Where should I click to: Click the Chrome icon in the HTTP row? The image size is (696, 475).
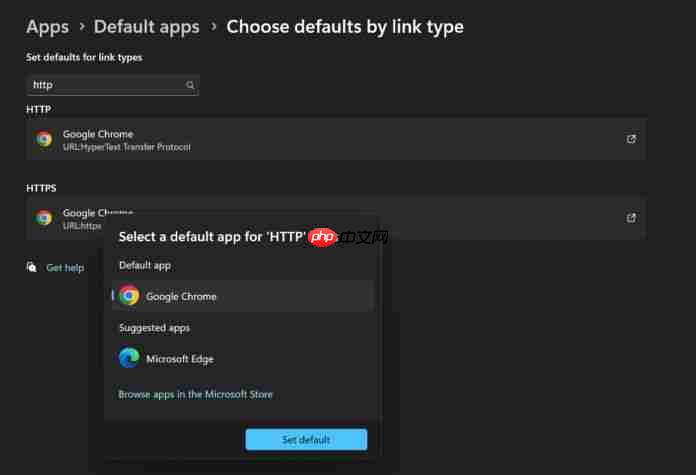(x=44, y=139)
